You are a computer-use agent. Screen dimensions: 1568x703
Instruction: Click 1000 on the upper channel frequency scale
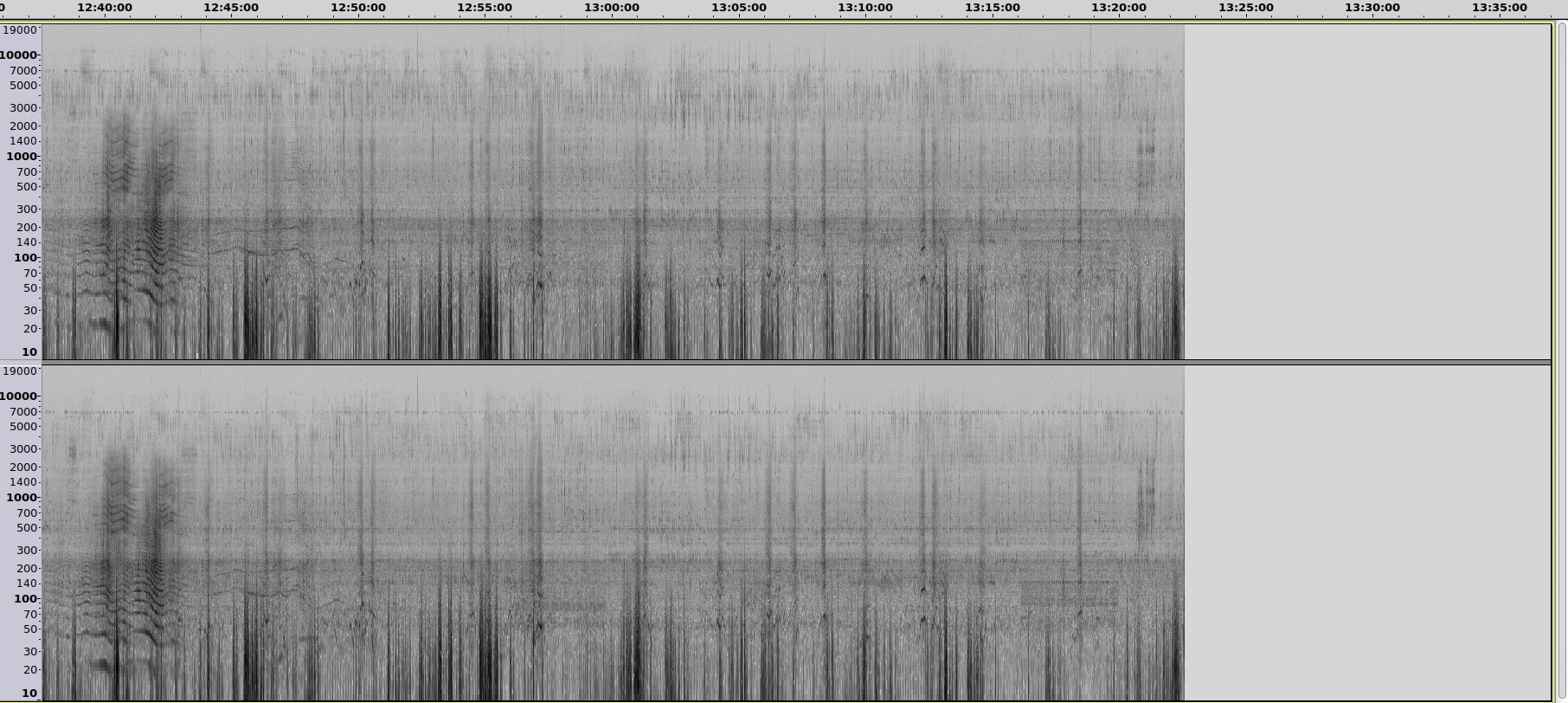pyautogui.click(x=22, y=157)
